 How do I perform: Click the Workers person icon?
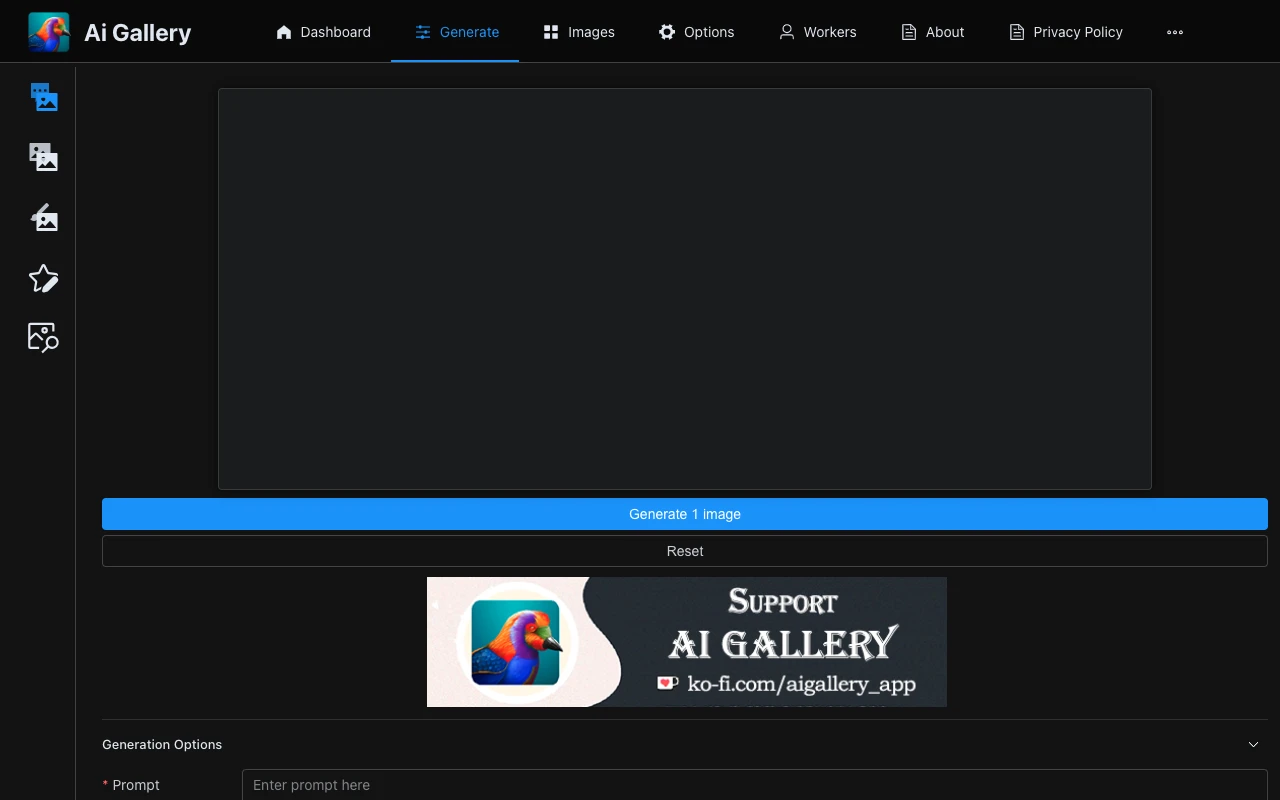click(786, 31)
